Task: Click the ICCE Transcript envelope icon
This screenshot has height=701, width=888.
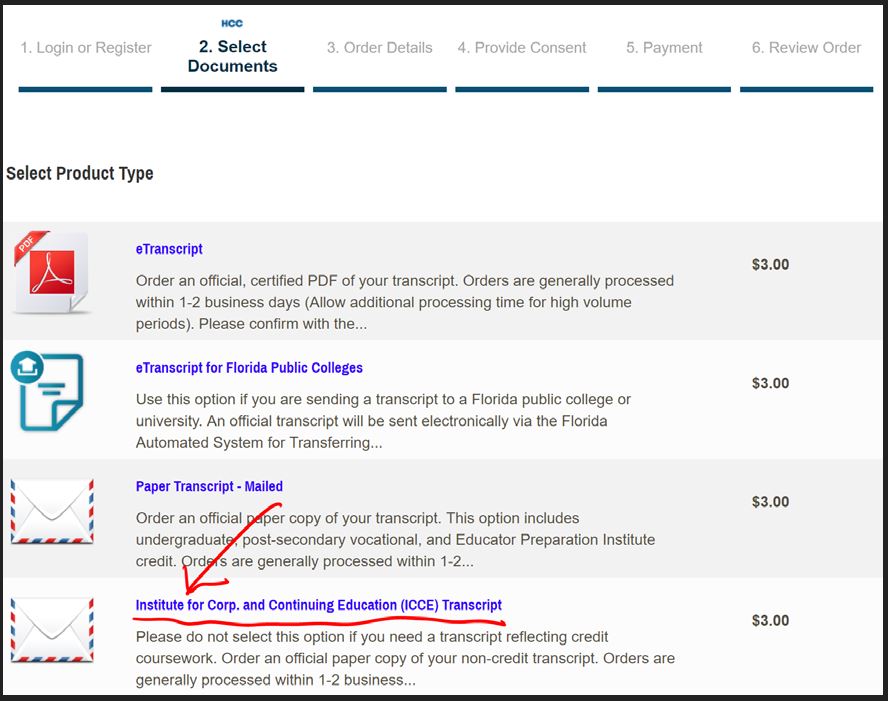Action: point(52,629)
